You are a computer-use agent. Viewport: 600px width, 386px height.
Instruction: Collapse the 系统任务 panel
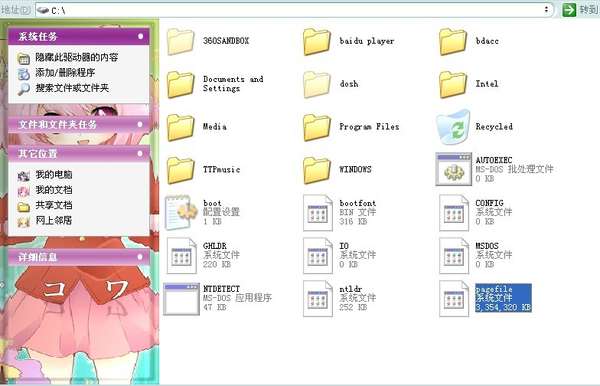(x=140, y=36)
